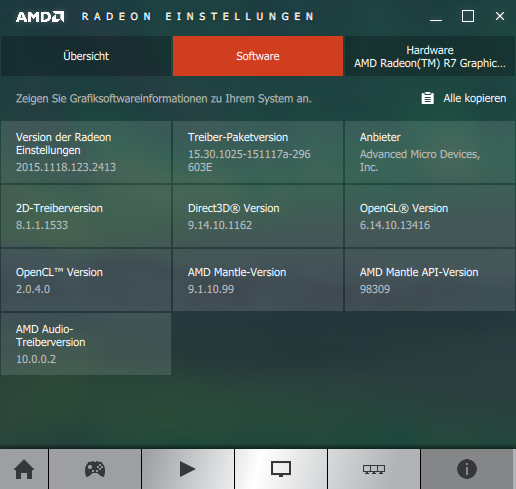Open the Gaming controller section
This screenshot has width=516, height=489.
(x=95, y=469)
